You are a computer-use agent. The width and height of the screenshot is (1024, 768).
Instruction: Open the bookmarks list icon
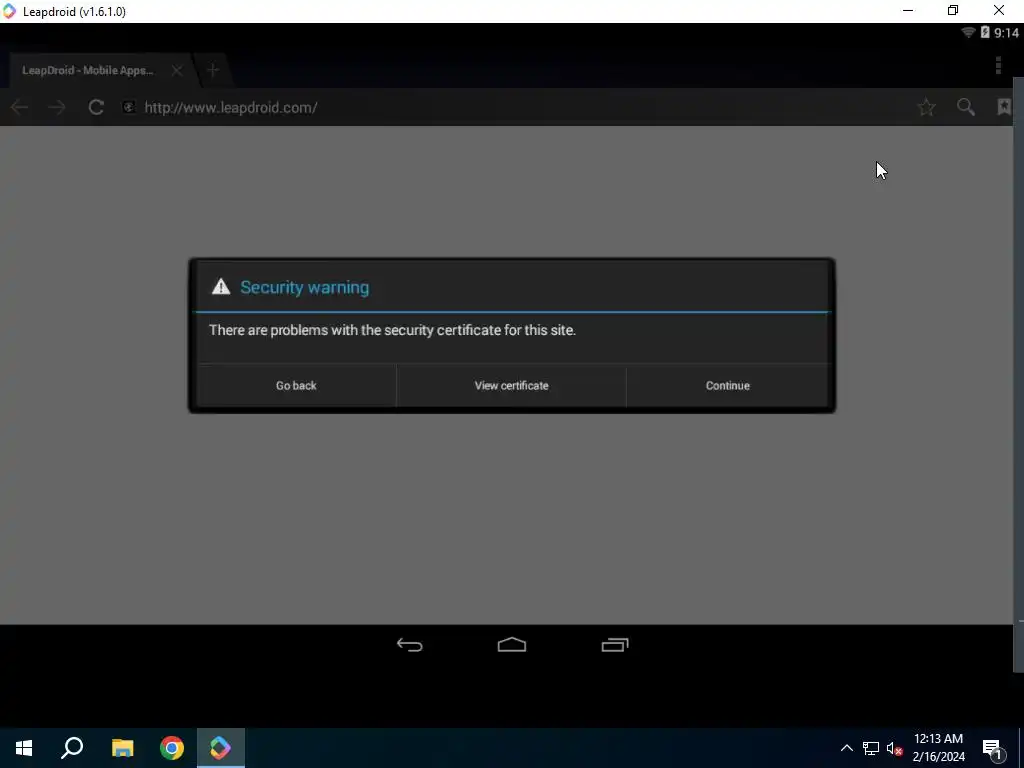click(1004, 107)
